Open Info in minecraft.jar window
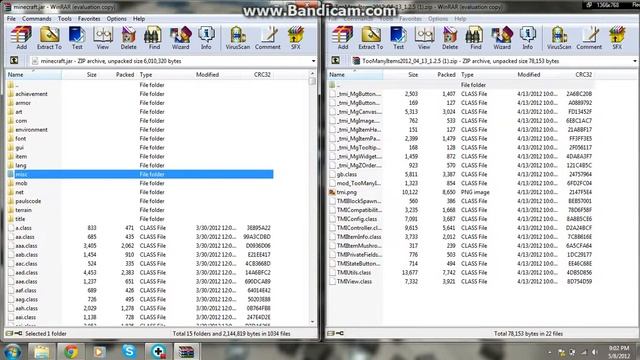Image resolution: width=640 pixels, height=360 pixels. pos(206,38)
